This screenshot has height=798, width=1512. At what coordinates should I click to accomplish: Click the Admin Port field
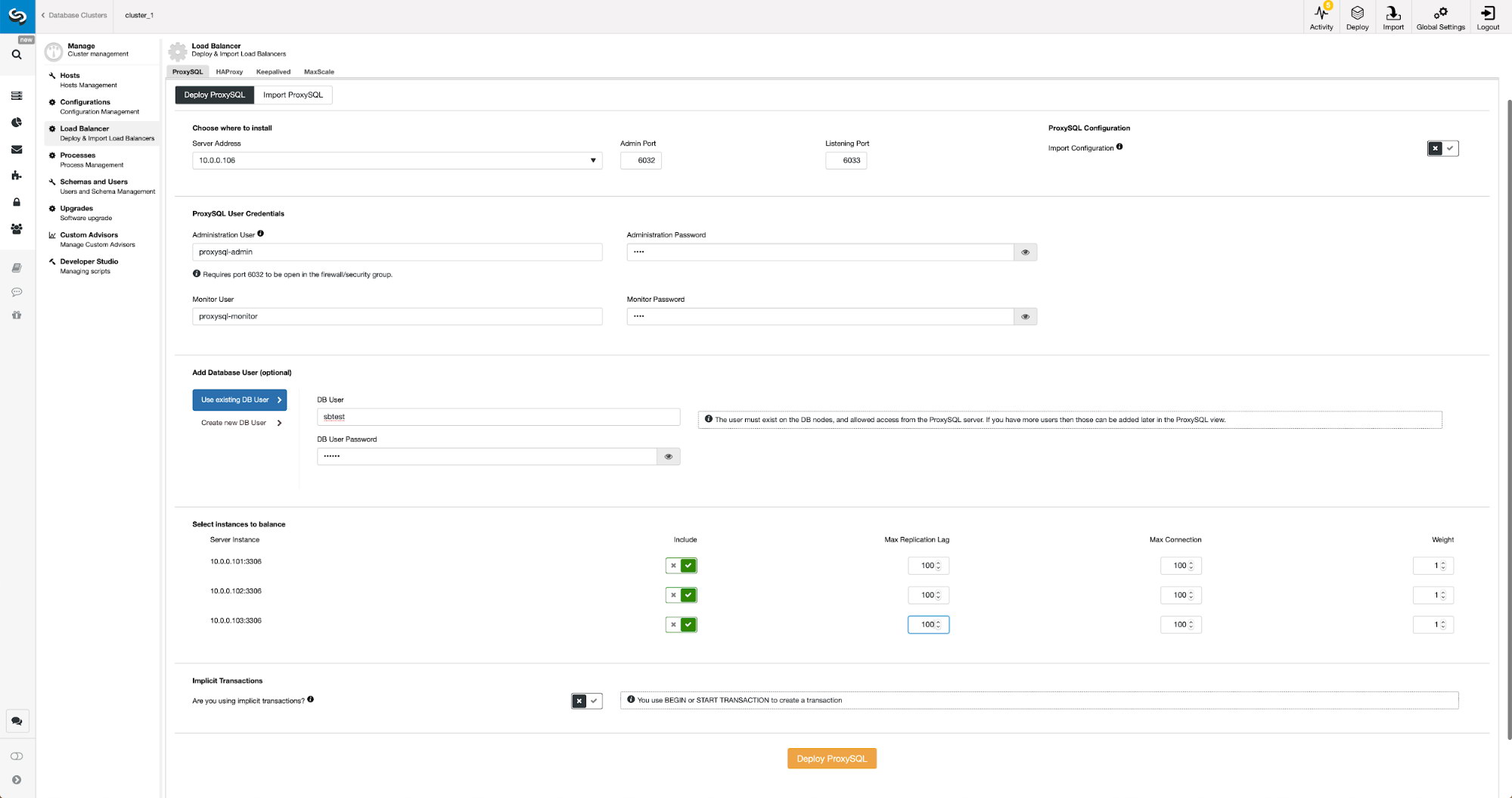tap(641, 160)
